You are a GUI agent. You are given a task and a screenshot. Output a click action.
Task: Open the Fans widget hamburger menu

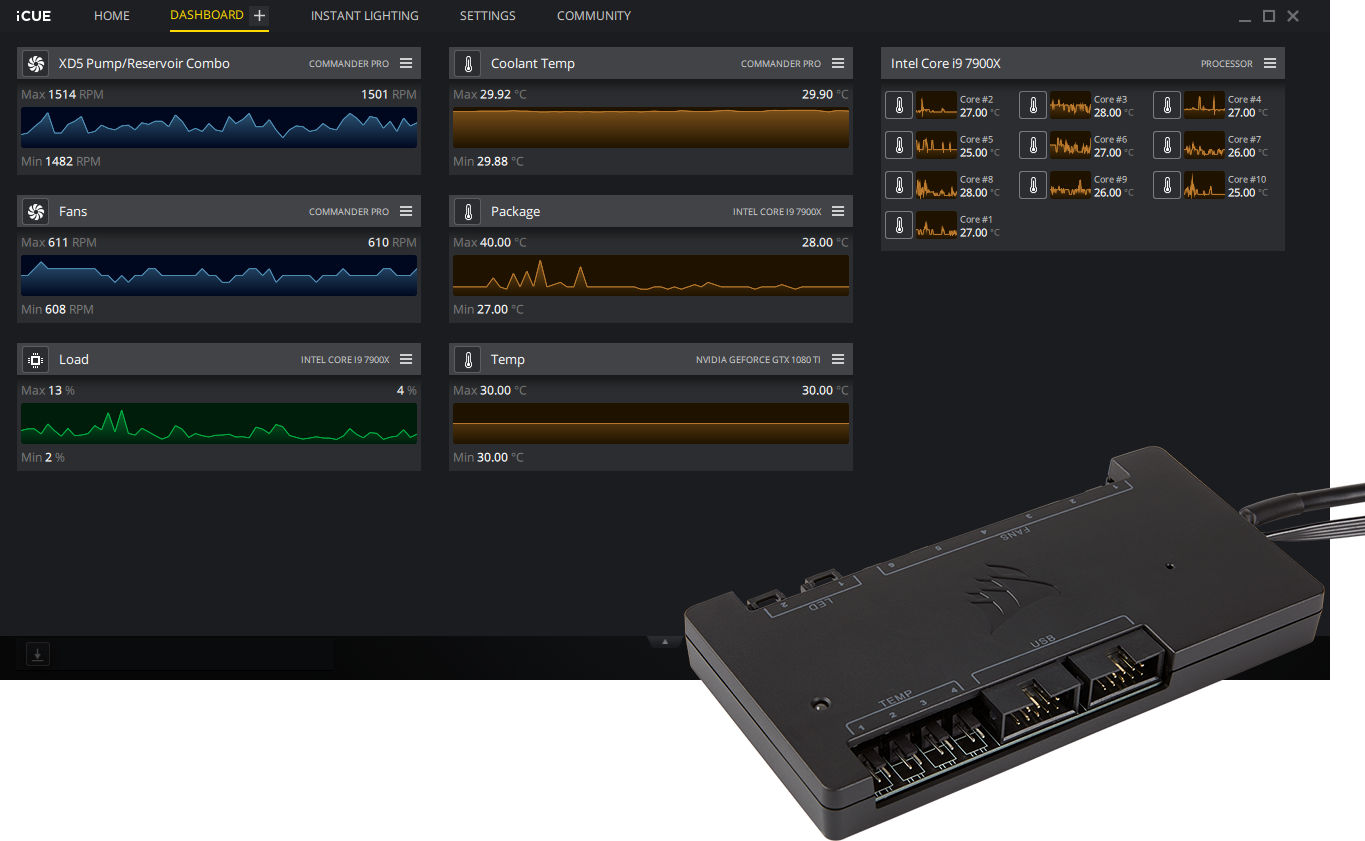point(406,211)
